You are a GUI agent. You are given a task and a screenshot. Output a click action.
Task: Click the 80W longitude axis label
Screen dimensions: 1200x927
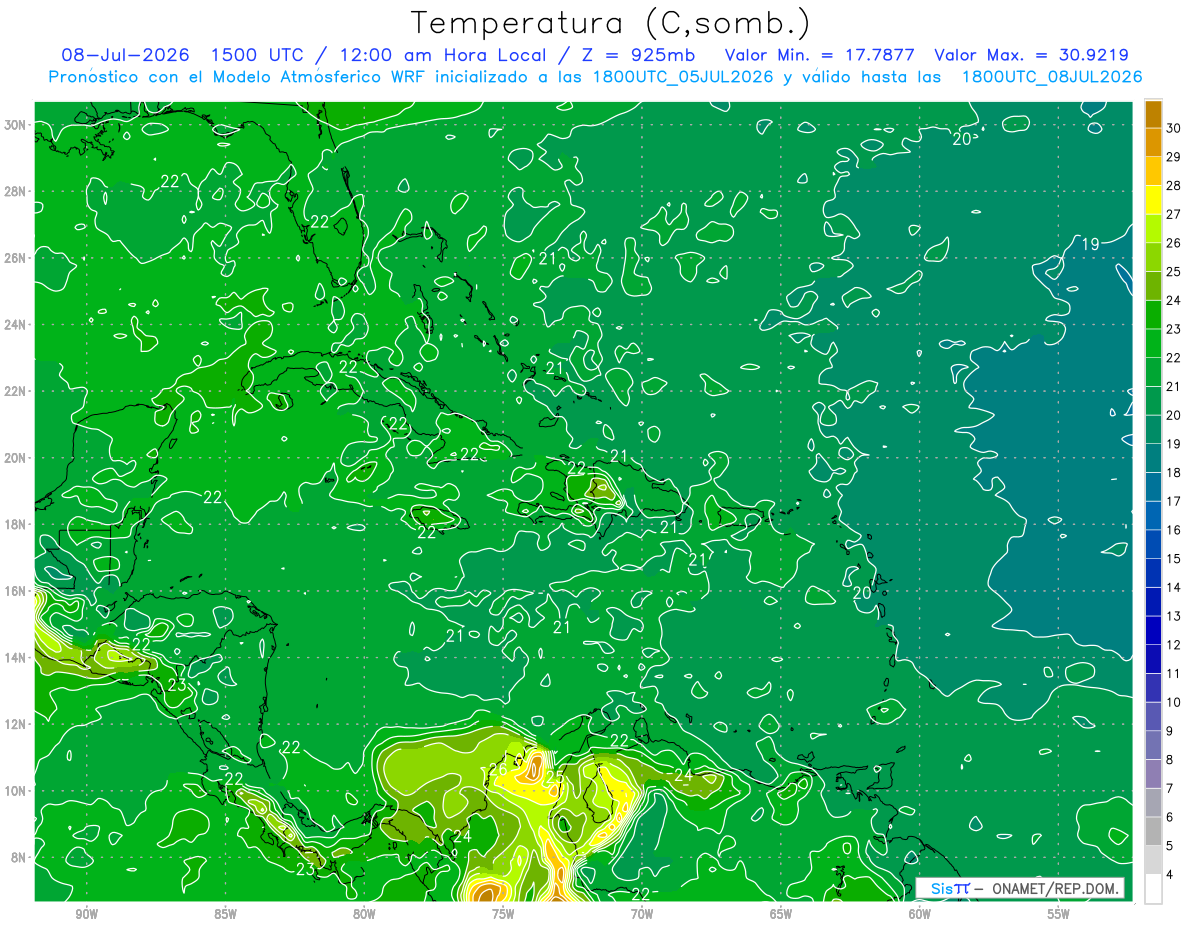click(364, 914)
